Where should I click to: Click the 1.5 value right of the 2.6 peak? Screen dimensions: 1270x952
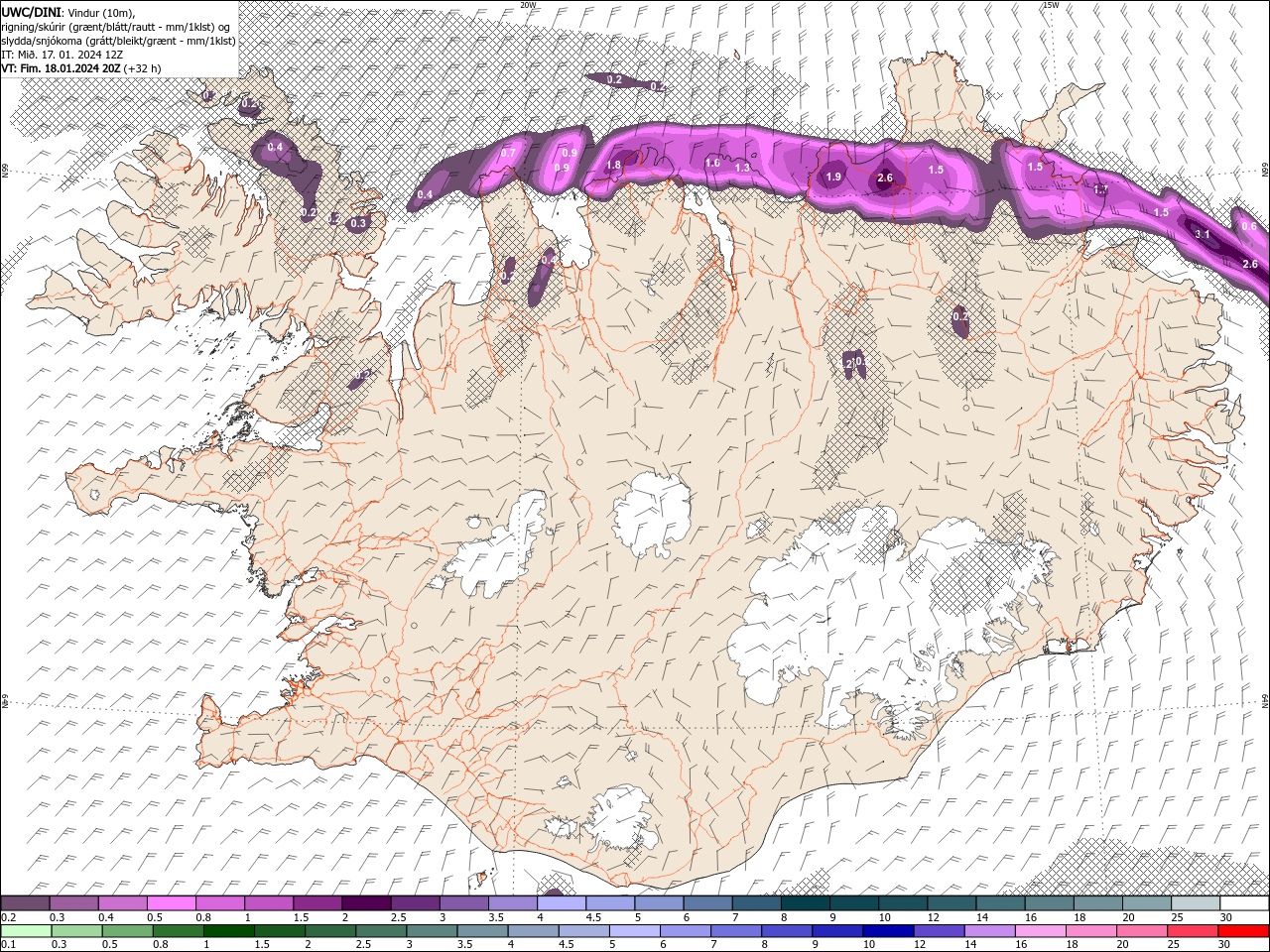936,170
